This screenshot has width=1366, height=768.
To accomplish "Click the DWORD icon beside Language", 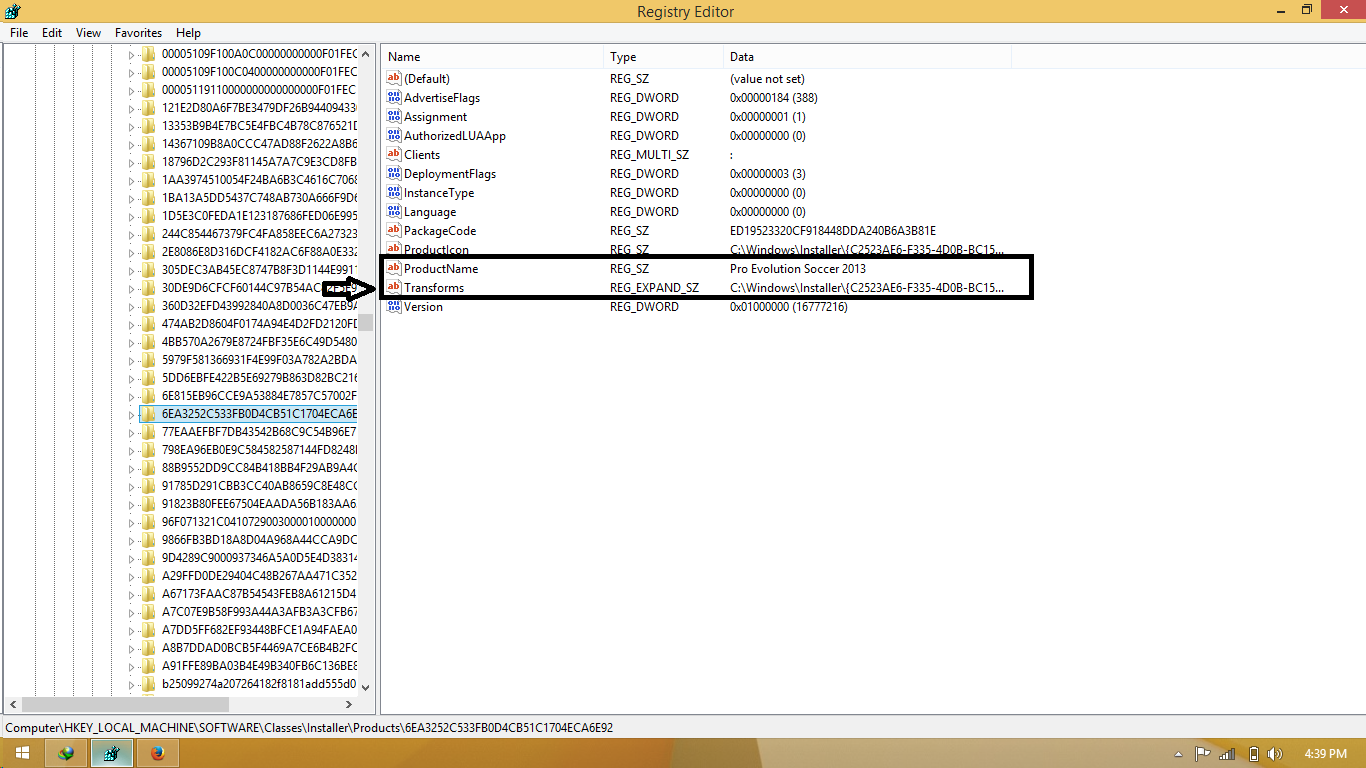I will click(393, 211).
